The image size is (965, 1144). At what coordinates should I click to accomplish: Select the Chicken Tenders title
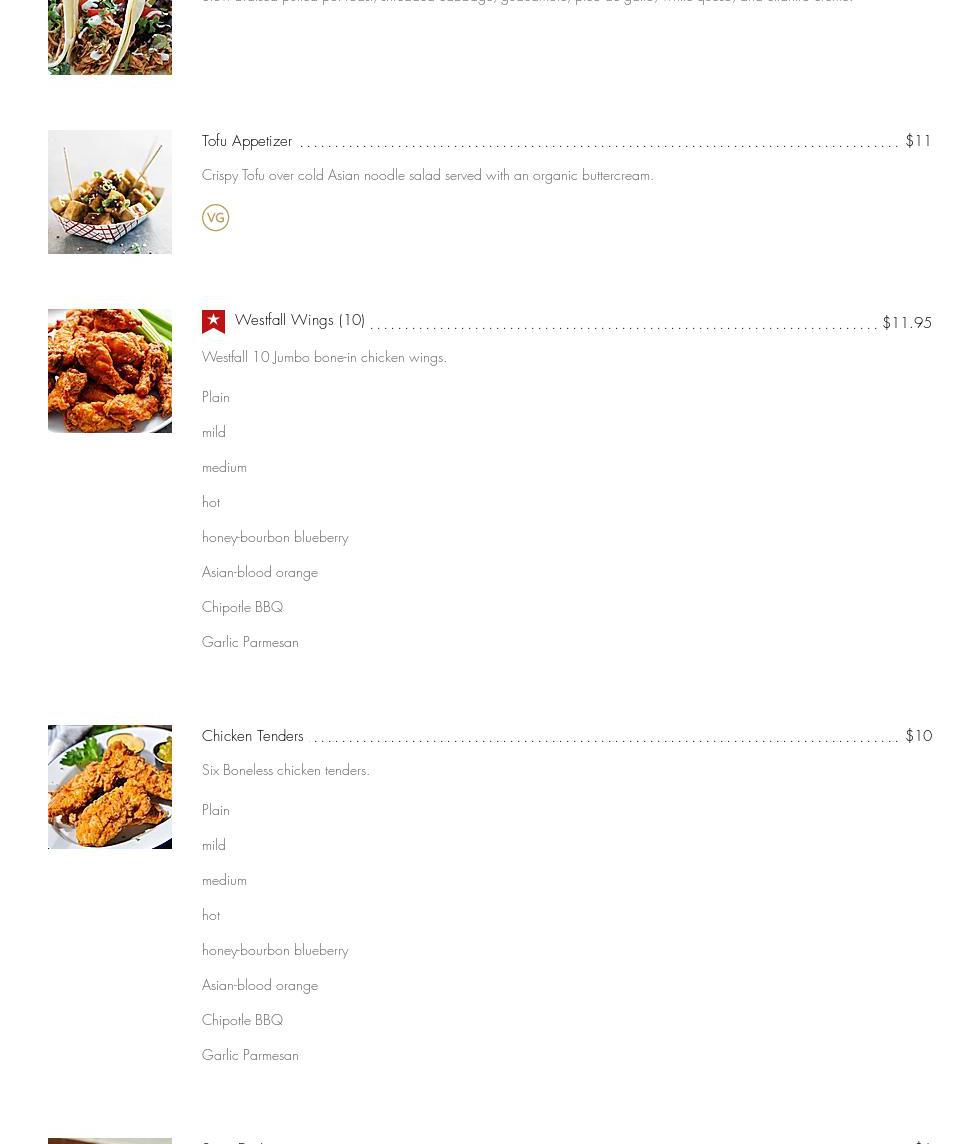click(252, 736)
